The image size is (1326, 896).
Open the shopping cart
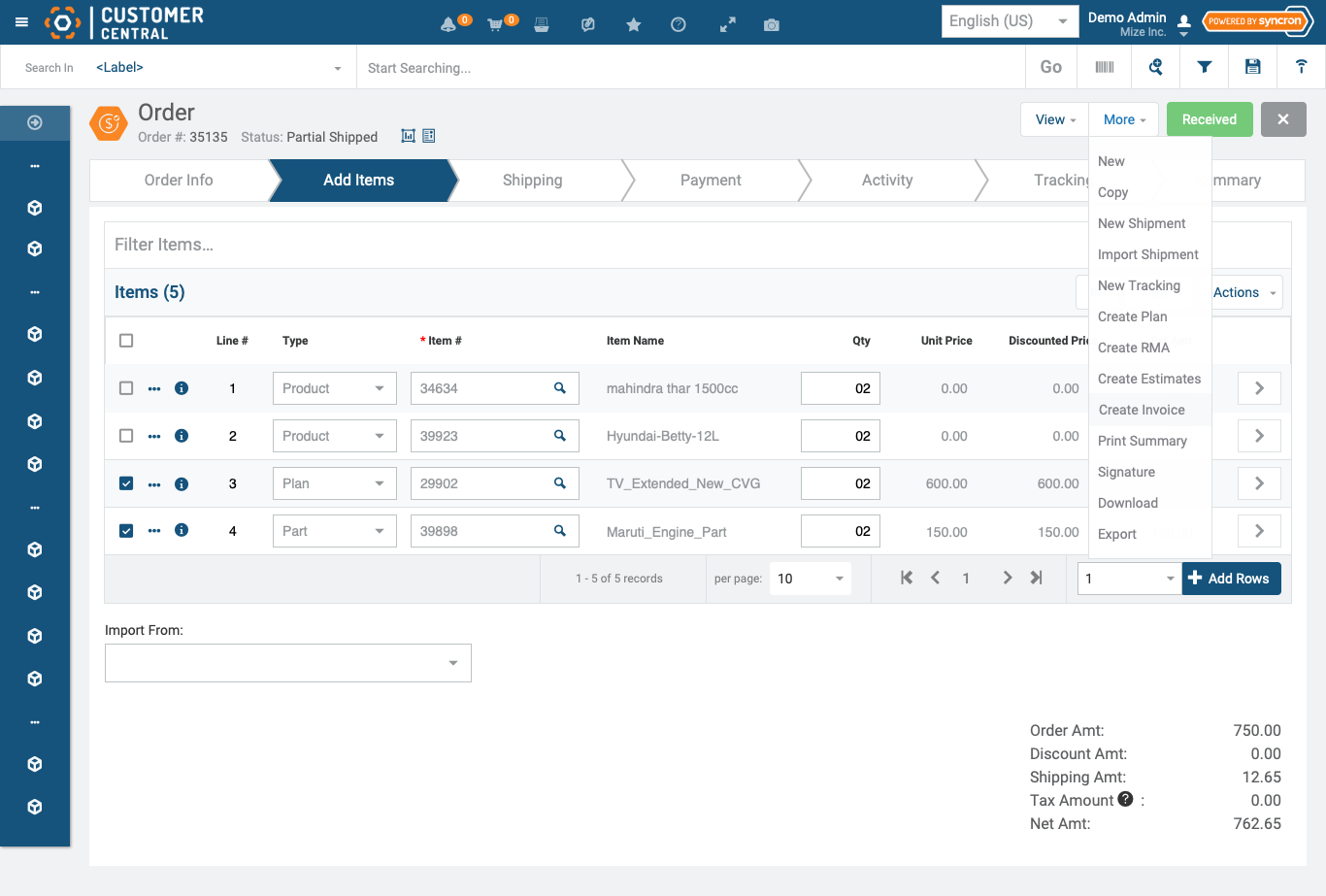[495, 25]
